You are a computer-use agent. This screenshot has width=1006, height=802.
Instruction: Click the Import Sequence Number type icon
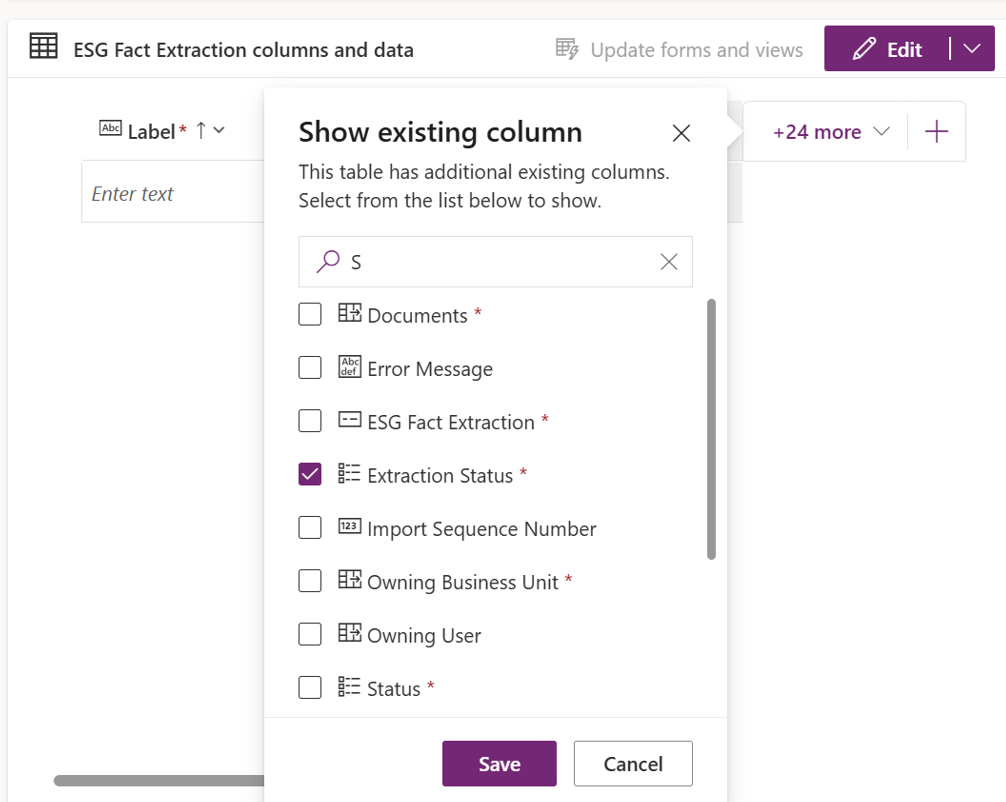(349, 527)
